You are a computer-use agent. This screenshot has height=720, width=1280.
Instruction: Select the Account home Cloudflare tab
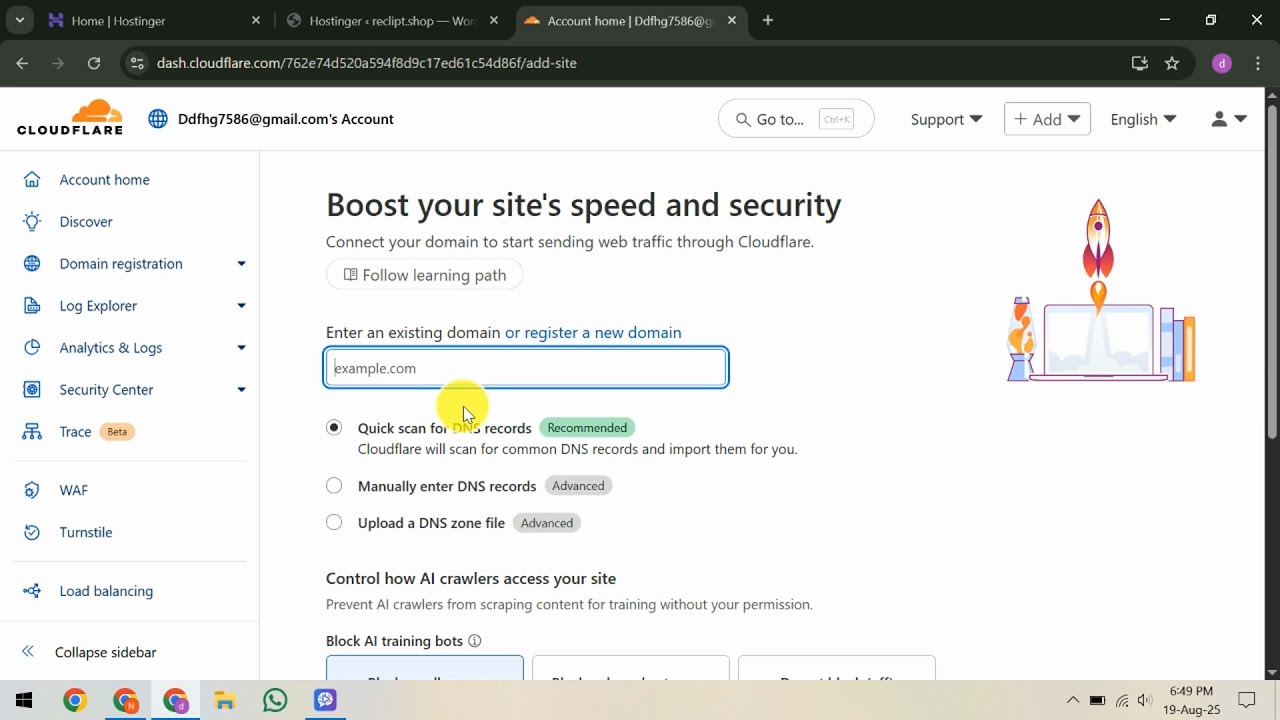[630, 20]
